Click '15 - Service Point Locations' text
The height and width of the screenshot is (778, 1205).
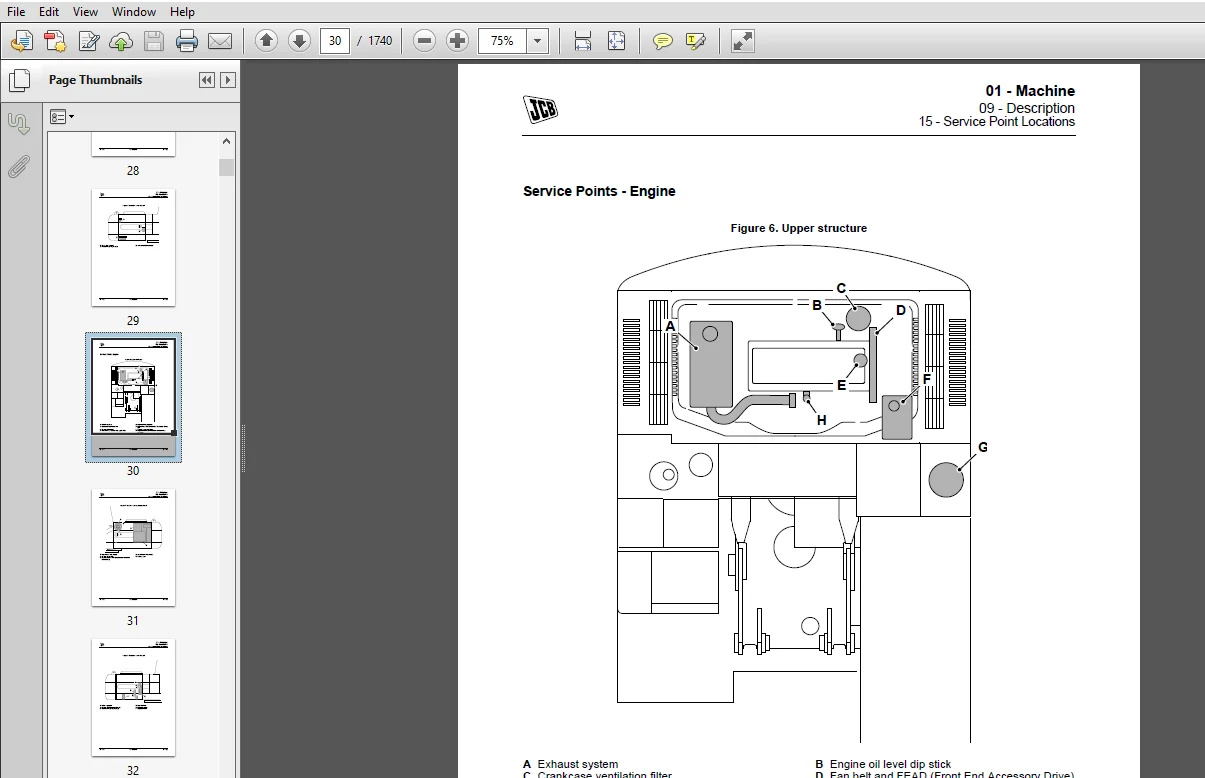(997, 122)
